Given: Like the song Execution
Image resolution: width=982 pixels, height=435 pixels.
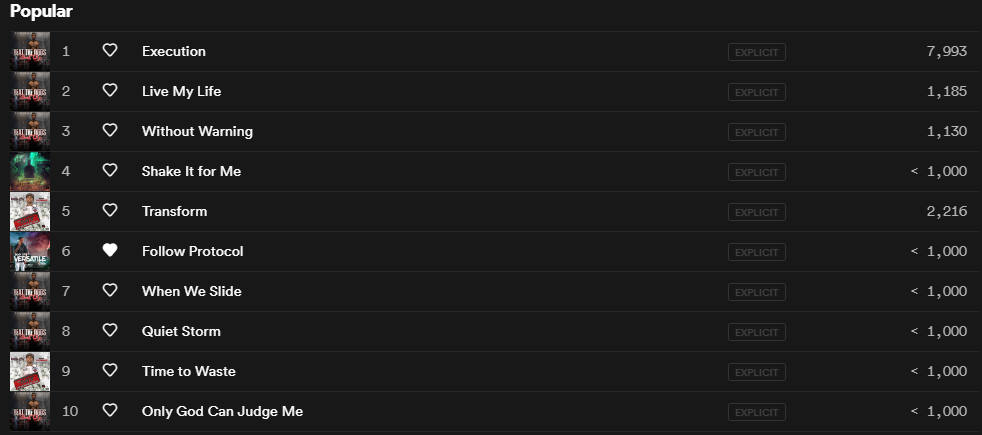Looking at the screenshot, I should tap(110, 51).
